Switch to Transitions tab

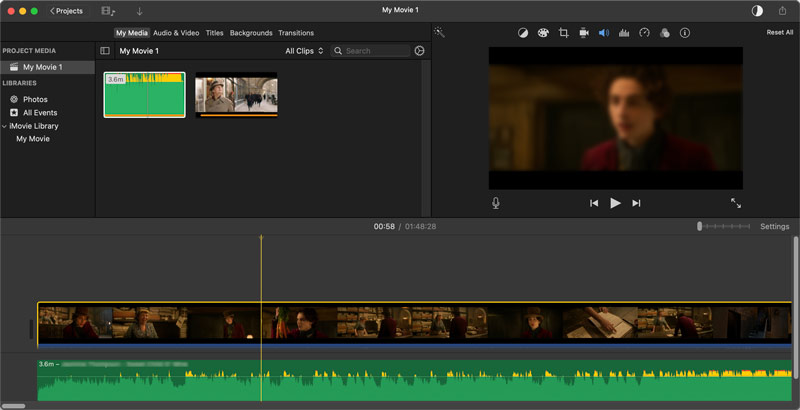pyautogui.click(x=296, y=33)
